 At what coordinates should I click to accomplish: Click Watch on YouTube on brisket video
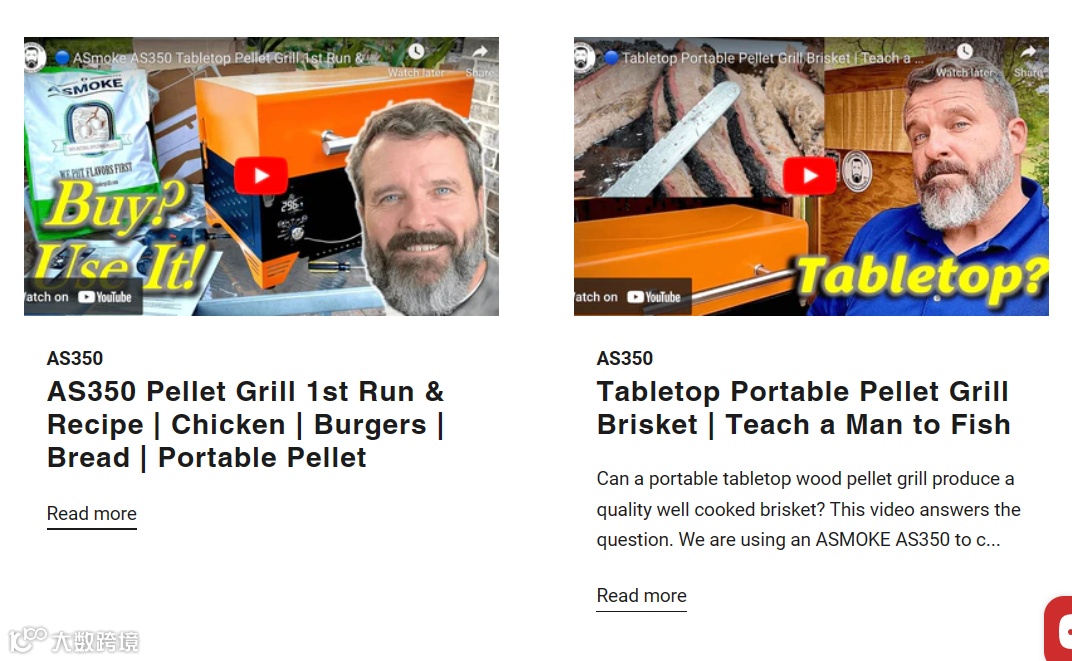click(x=632, y=297)
